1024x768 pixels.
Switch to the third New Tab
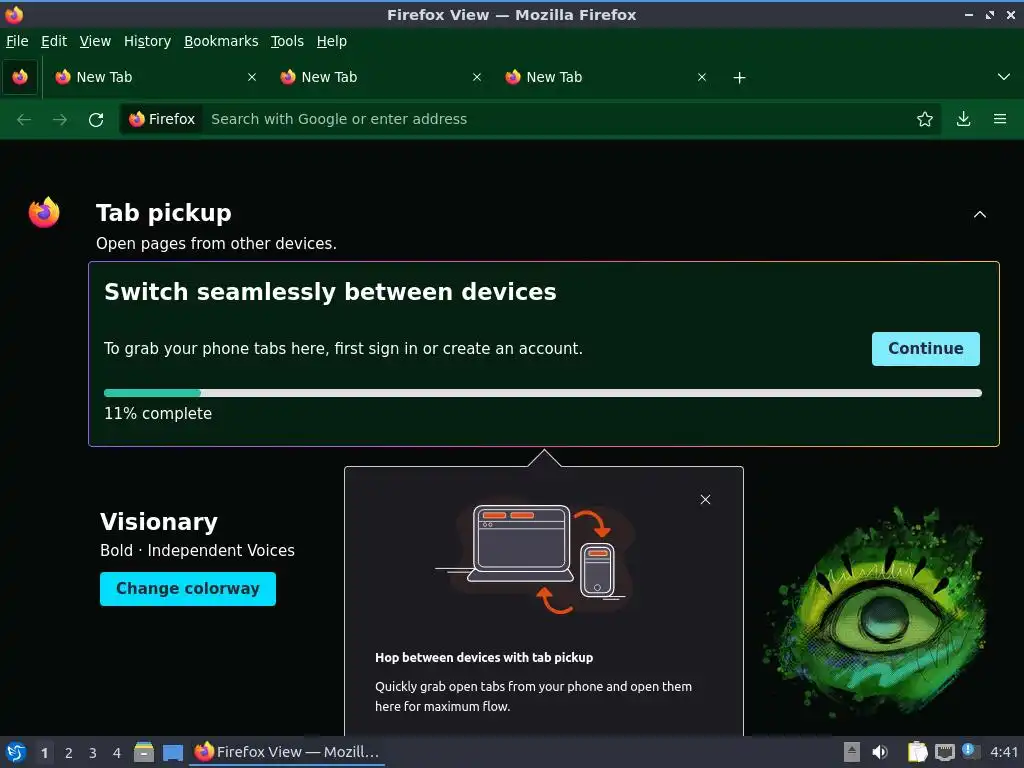point(605,77)
